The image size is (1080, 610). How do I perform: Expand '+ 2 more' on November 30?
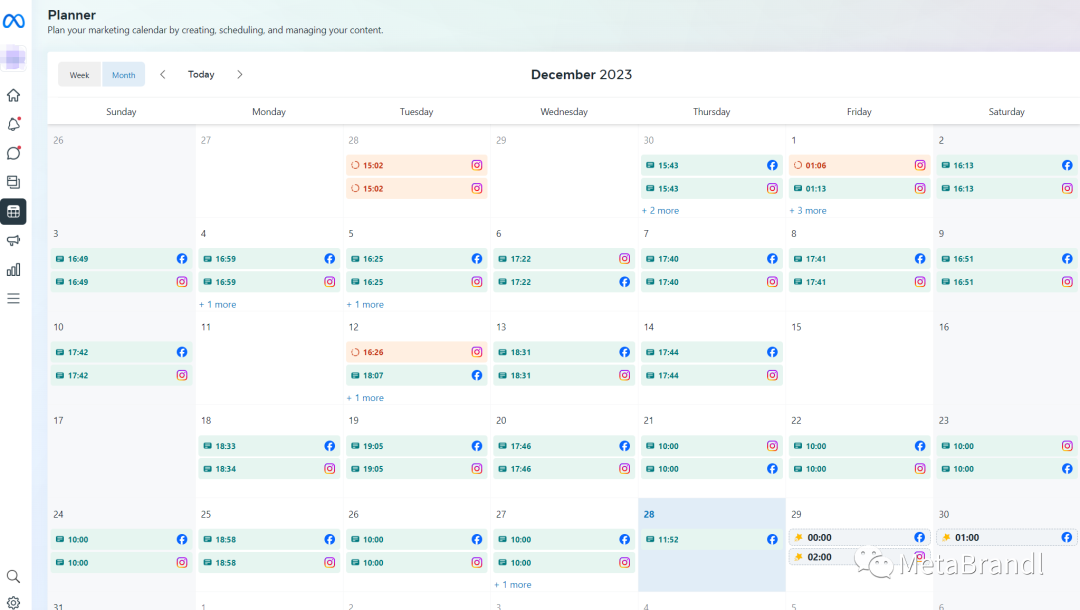tap(660, 211)
